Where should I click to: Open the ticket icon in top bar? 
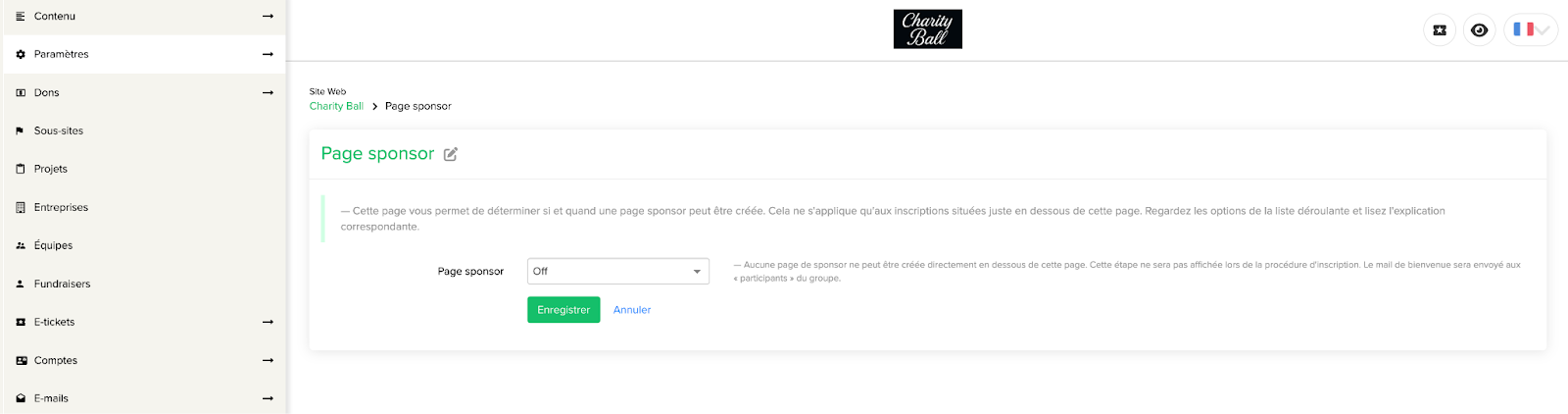[1440, 30]
